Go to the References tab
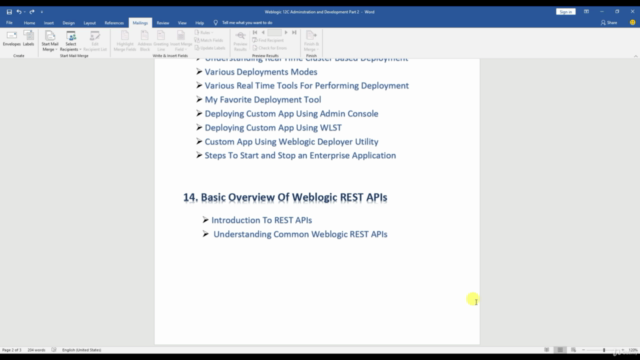 click(114, 23)
